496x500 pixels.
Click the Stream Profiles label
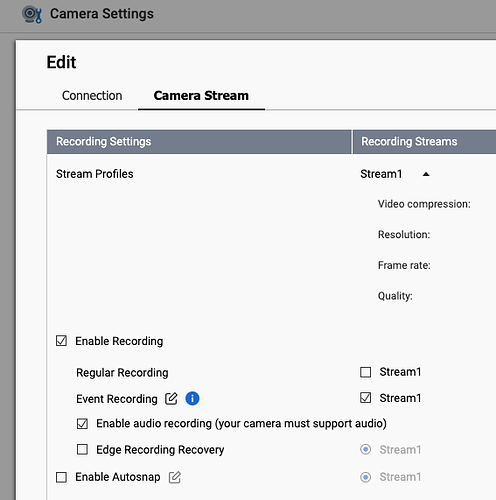[x=95, y=174]
